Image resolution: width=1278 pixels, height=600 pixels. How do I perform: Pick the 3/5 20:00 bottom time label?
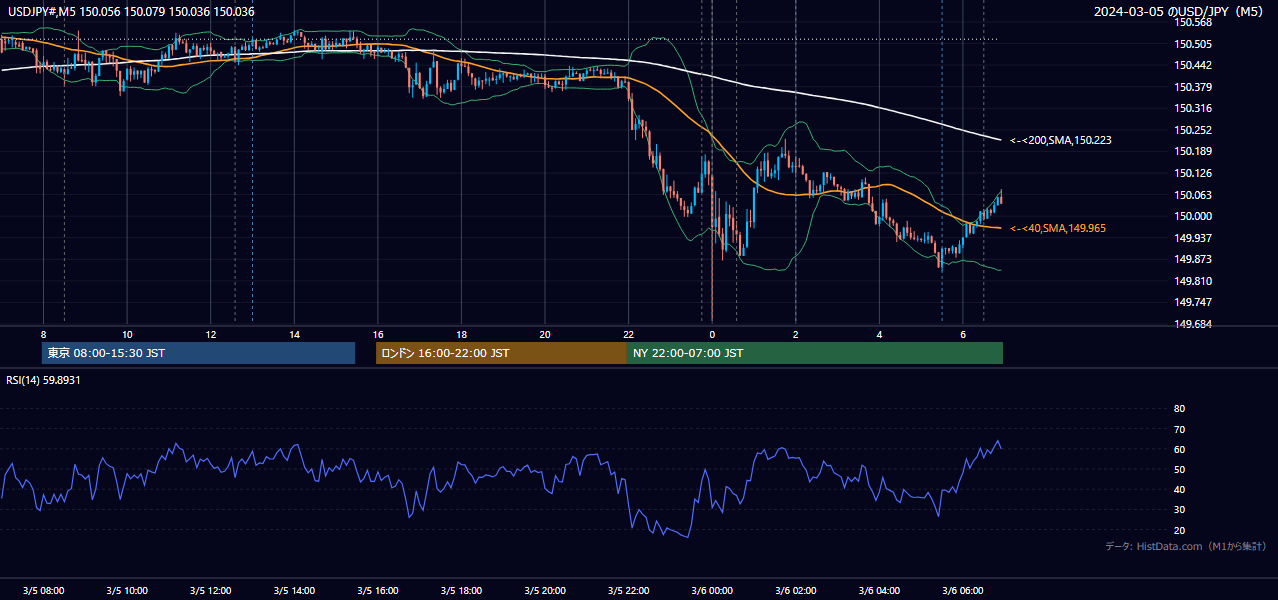click(x=545, y=591)
